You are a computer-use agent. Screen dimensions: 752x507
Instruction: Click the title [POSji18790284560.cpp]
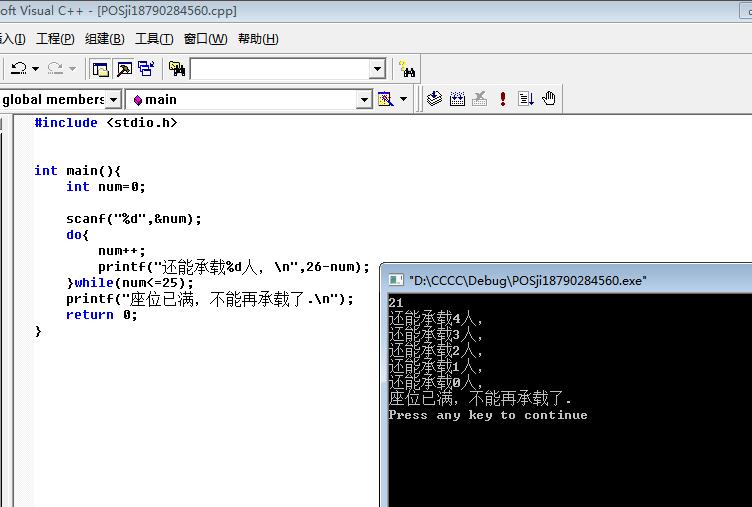pos(167,11)
